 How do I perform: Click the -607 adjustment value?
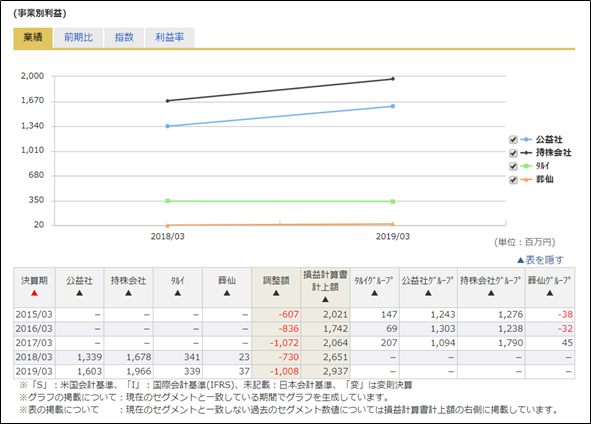[x=288, y=314]
